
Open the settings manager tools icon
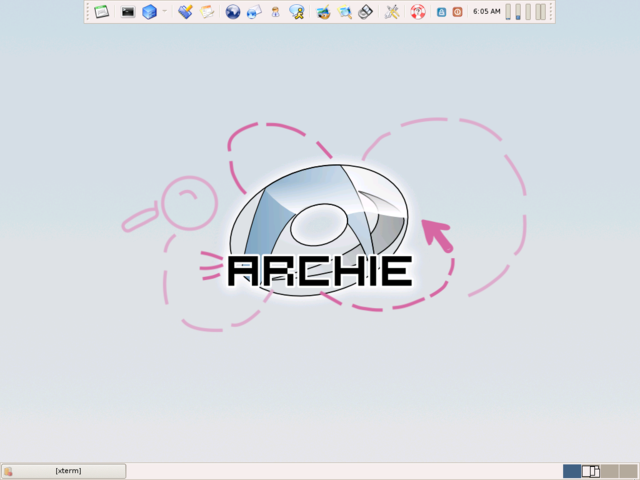pos(392,12)
